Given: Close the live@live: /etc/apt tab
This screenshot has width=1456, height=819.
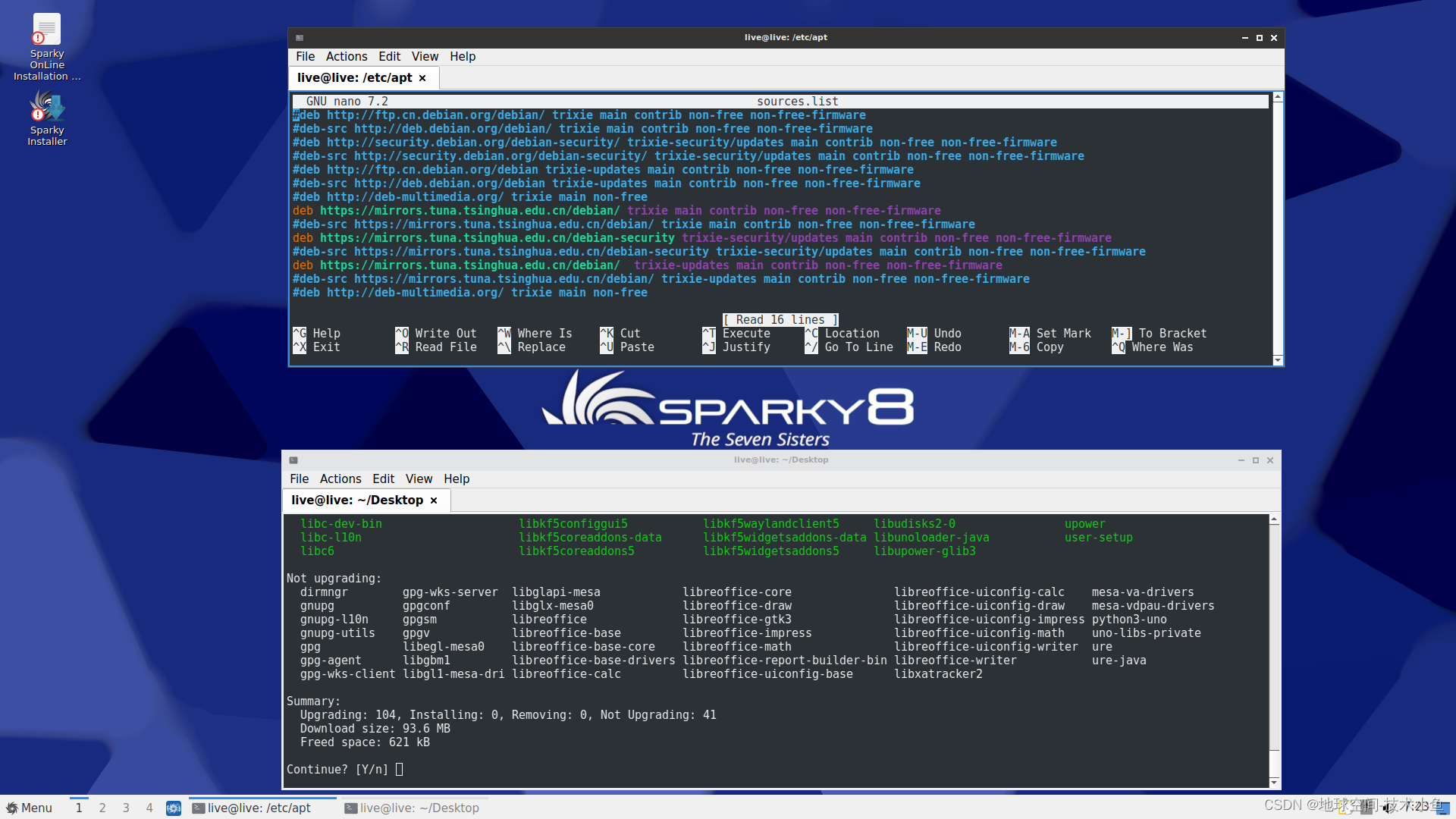Looking at the screenshot, I should click(422, 78).
